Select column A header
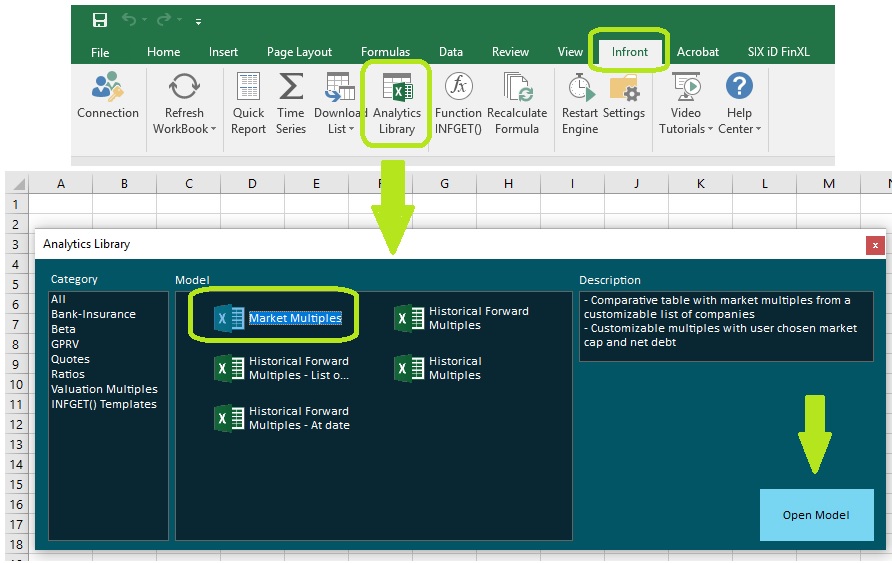Viewport: 892px width, 563px height. click(60, 184)
